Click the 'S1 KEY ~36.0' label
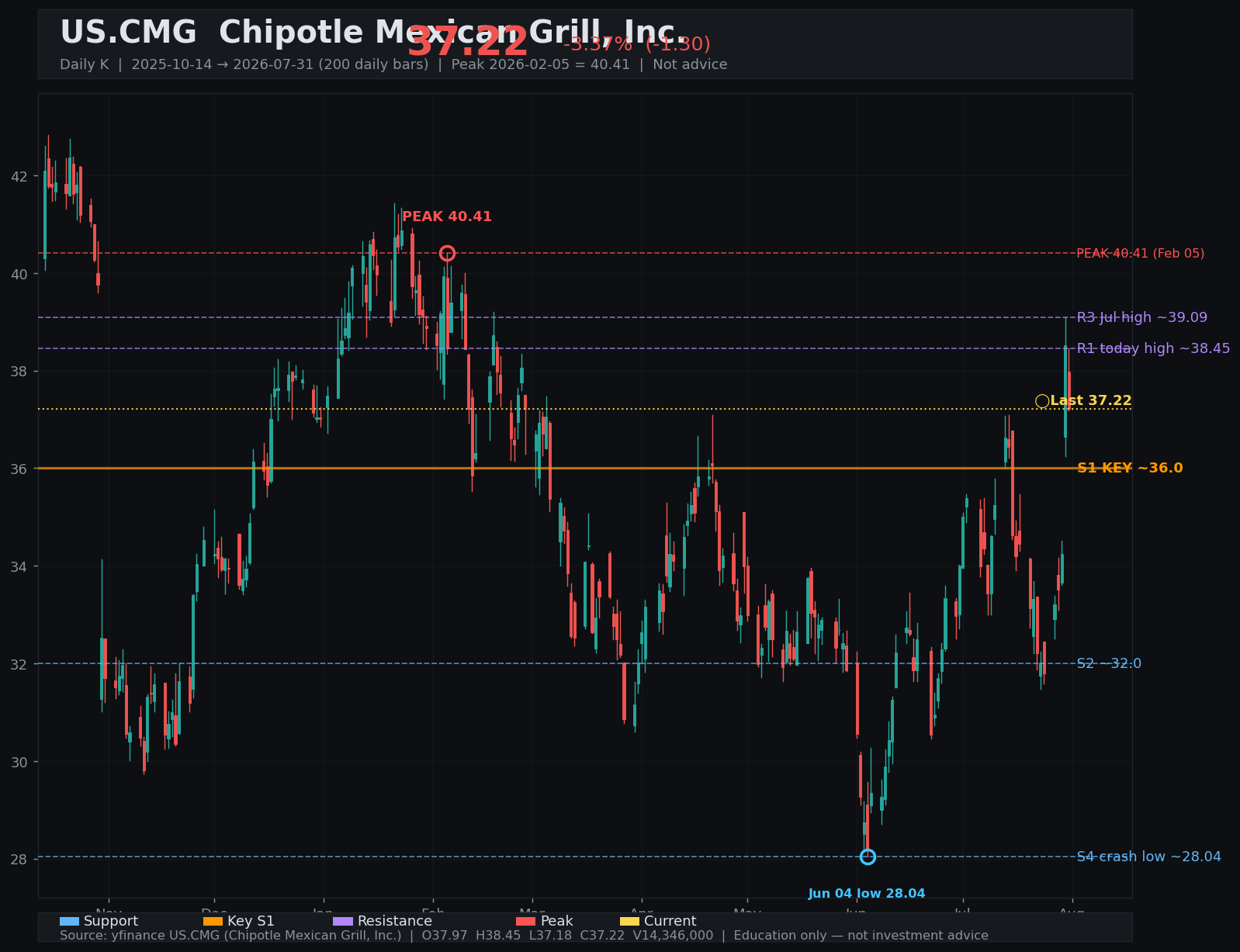 coord(1131,468)
